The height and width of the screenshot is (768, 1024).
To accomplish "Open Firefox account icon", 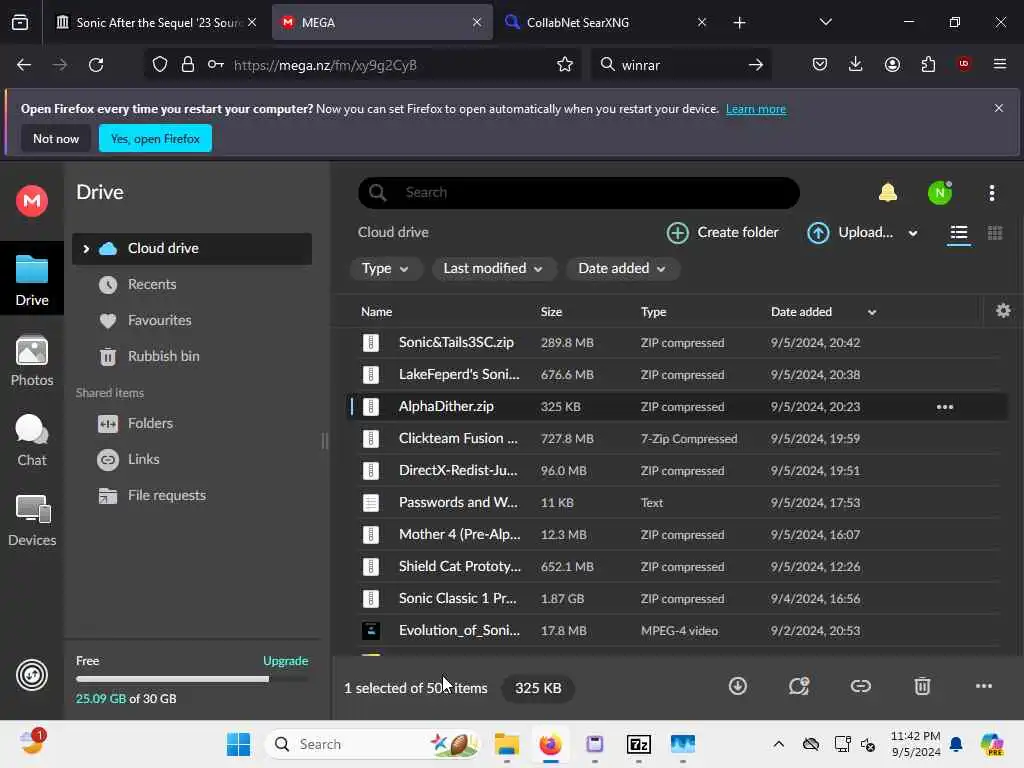I will click(892, 64).
